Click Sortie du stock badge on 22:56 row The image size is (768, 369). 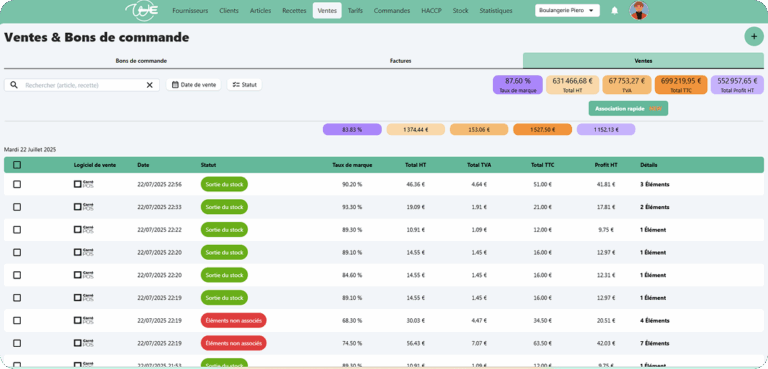point(224,184)
